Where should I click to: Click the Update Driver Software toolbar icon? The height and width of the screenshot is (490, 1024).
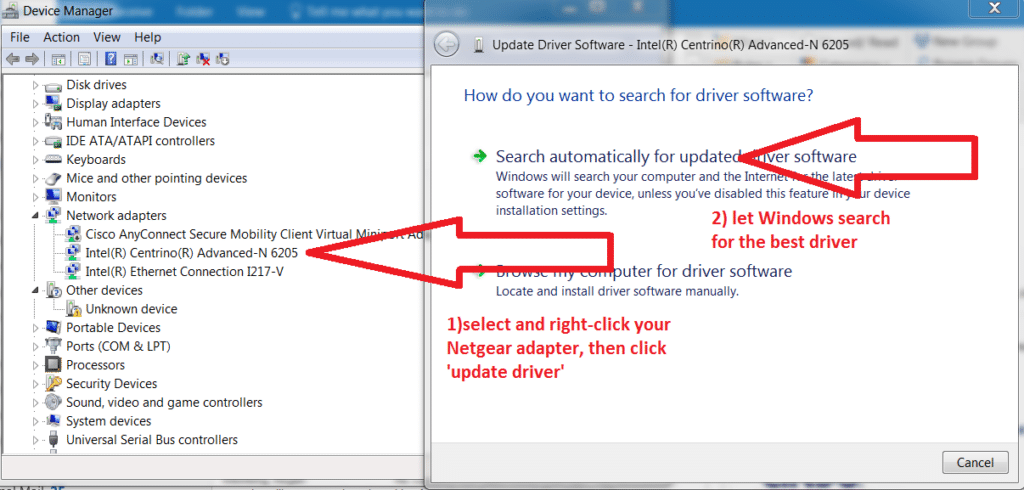click(x=184, y=59)
